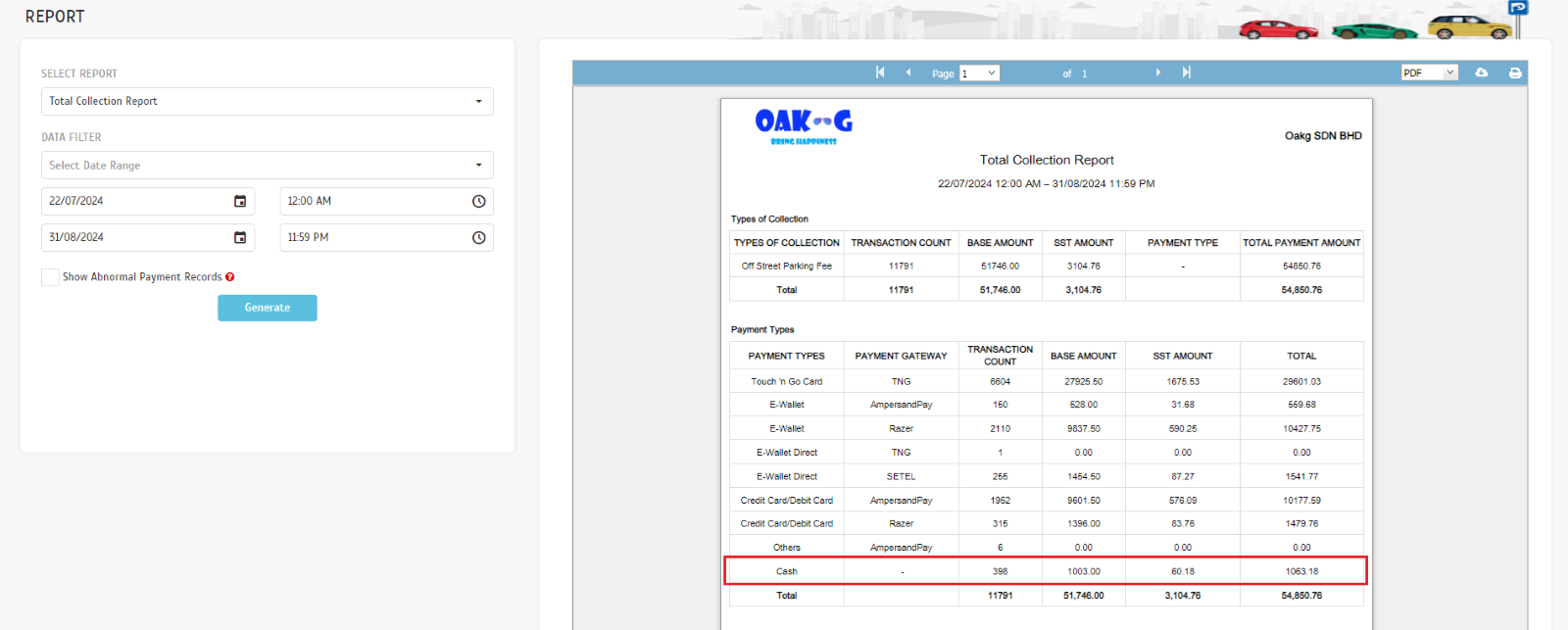Expand the Total Collection Report dropdown

click(267, 101)
